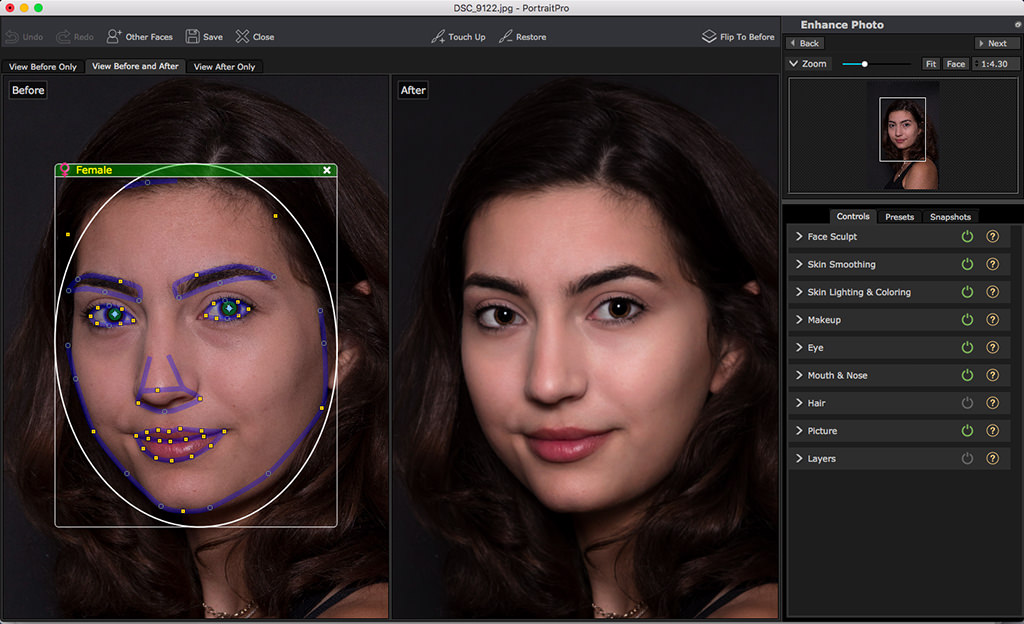Open Other Faces person icon

coord(114,37)
